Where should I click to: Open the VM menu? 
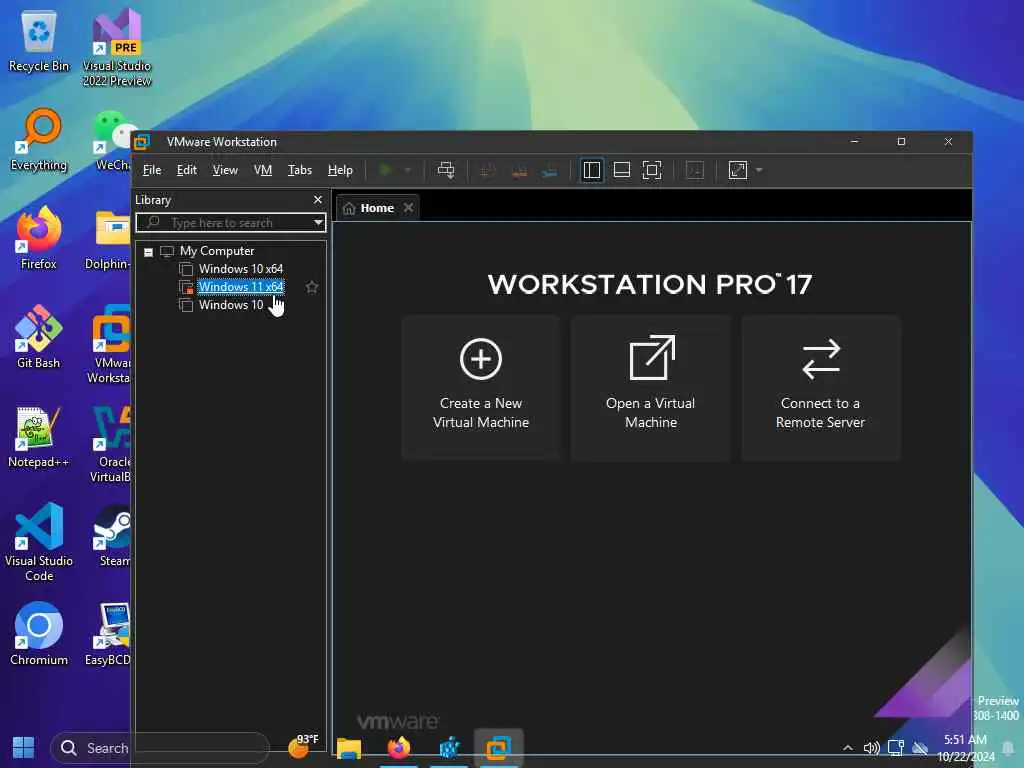point(263,170)
